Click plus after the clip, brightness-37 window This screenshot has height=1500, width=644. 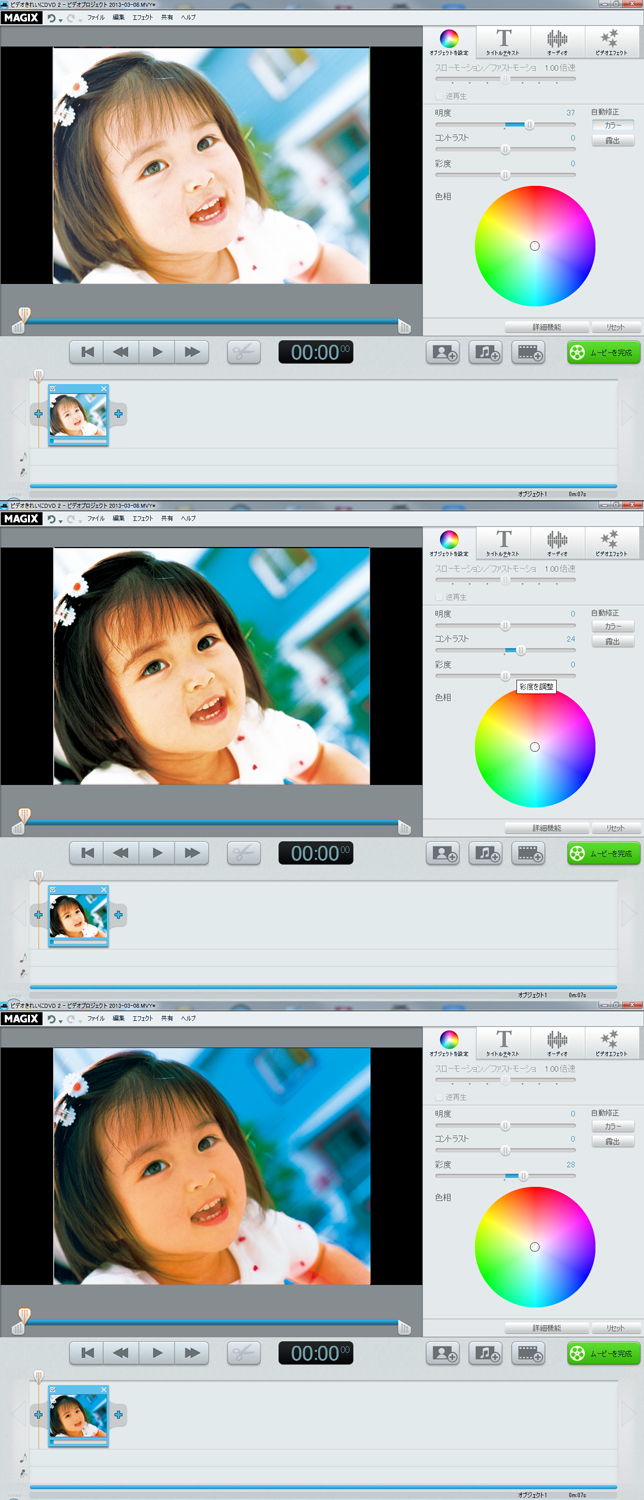[x=118, y=413]
